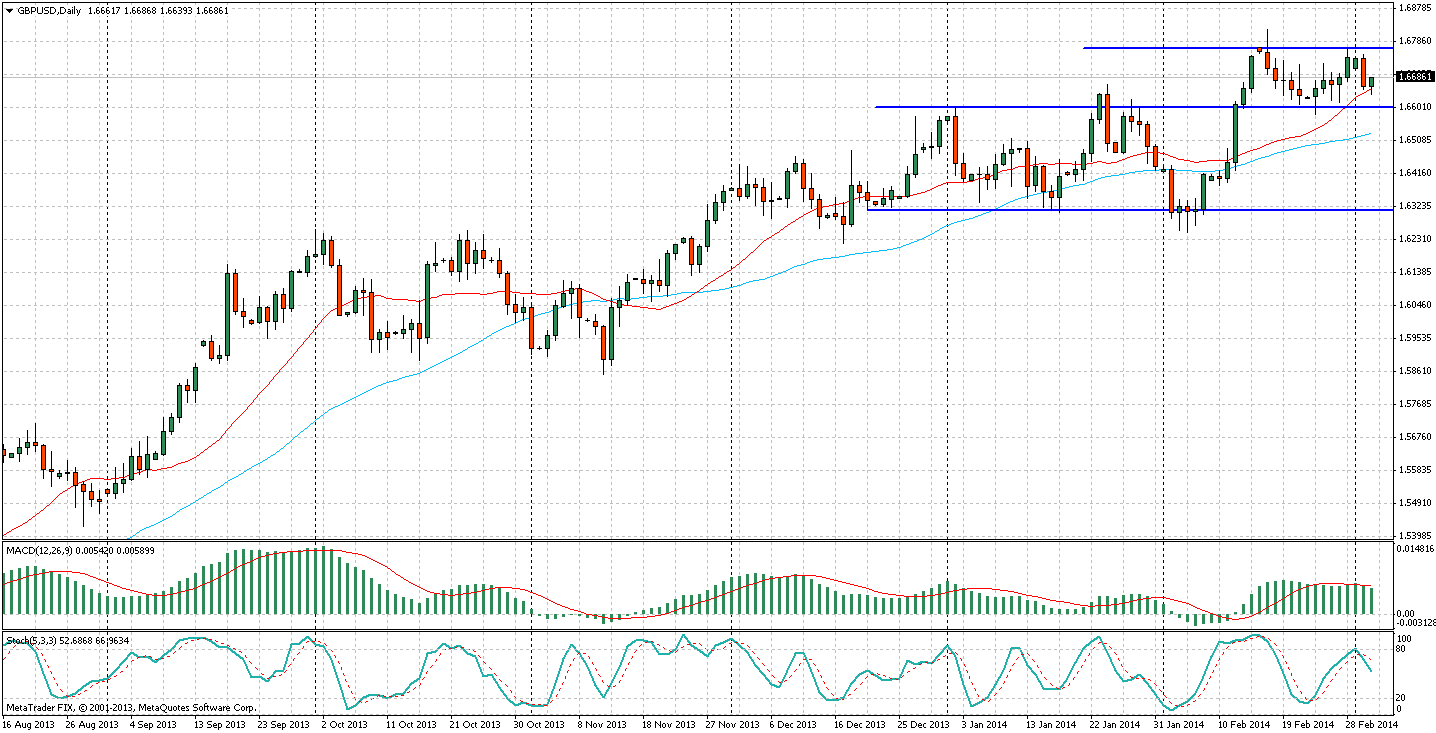Click the 1.53985 price scale label
Screen dimensions: 1436x733
(x=1414, y=535)
